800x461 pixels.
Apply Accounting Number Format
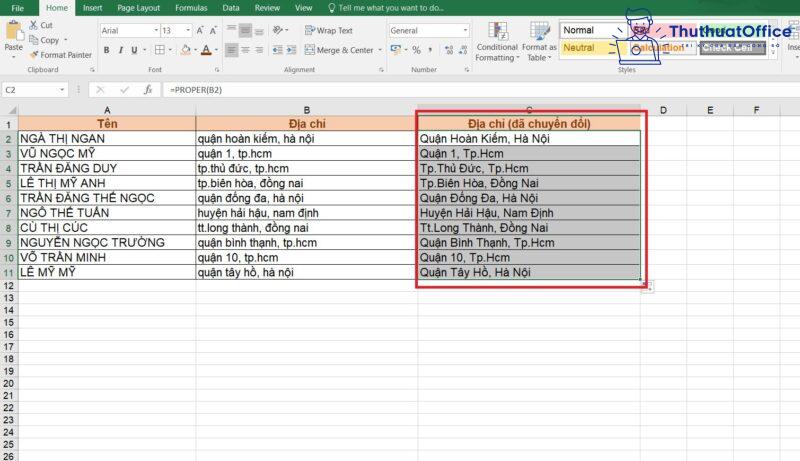pyautogui.click(x=395, y=49)
